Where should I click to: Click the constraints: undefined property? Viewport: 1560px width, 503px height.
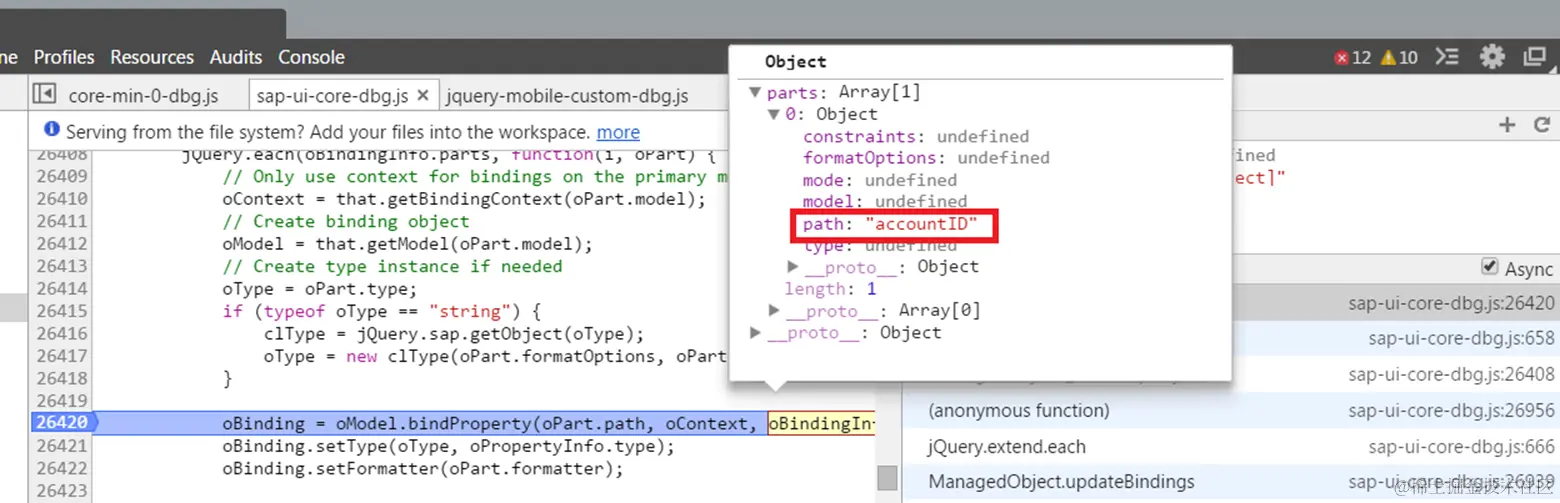915,136
